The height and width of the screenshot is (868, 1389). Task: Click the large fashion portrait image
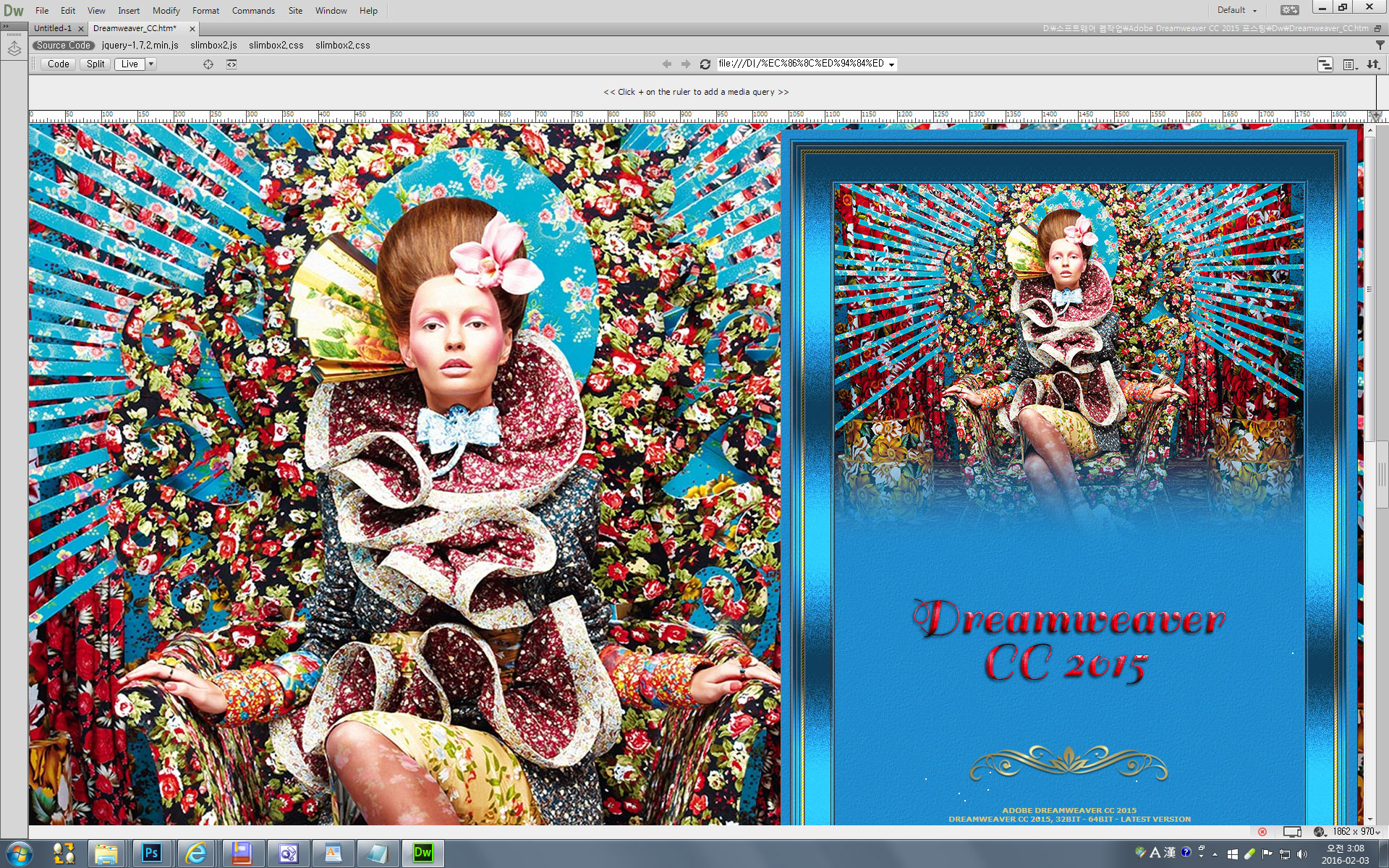(x=404, y=475)
